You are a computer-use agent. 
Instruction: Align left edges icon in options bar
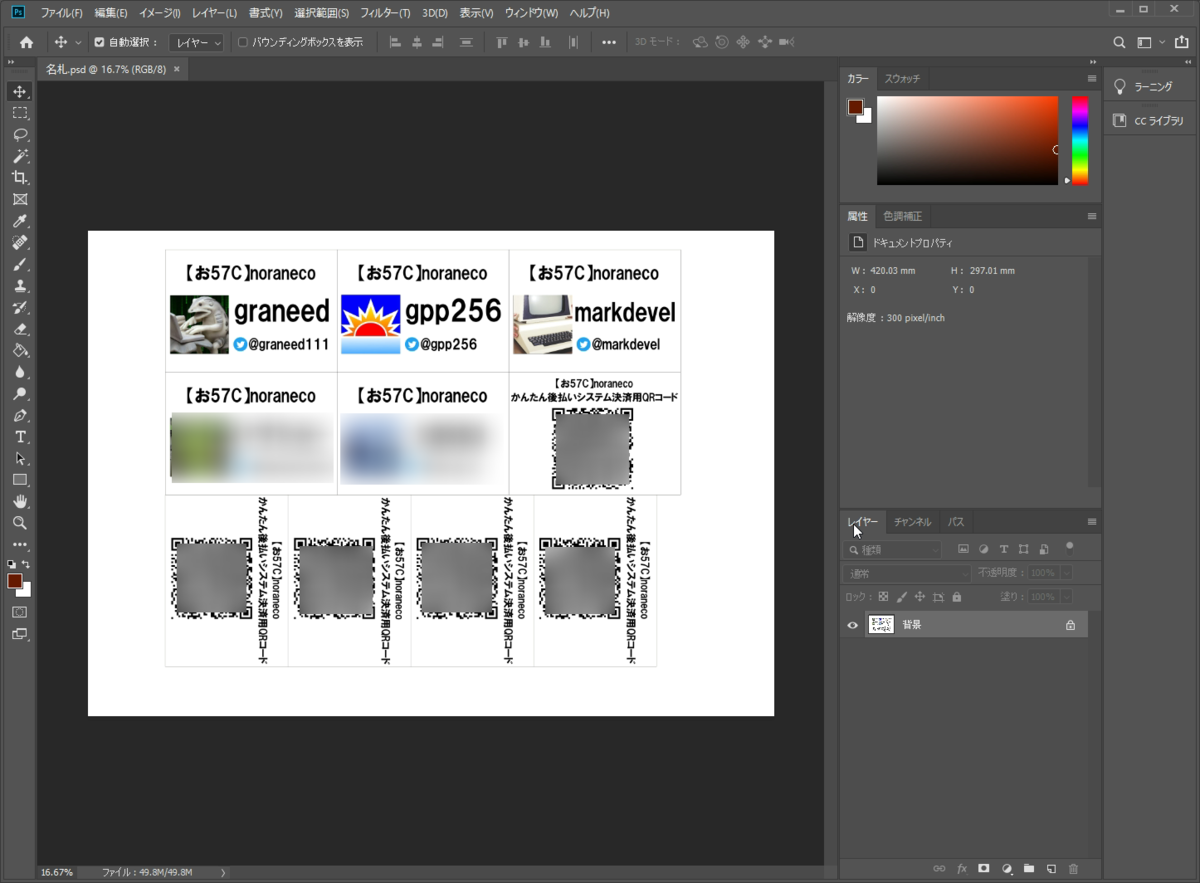pos(394,43)
